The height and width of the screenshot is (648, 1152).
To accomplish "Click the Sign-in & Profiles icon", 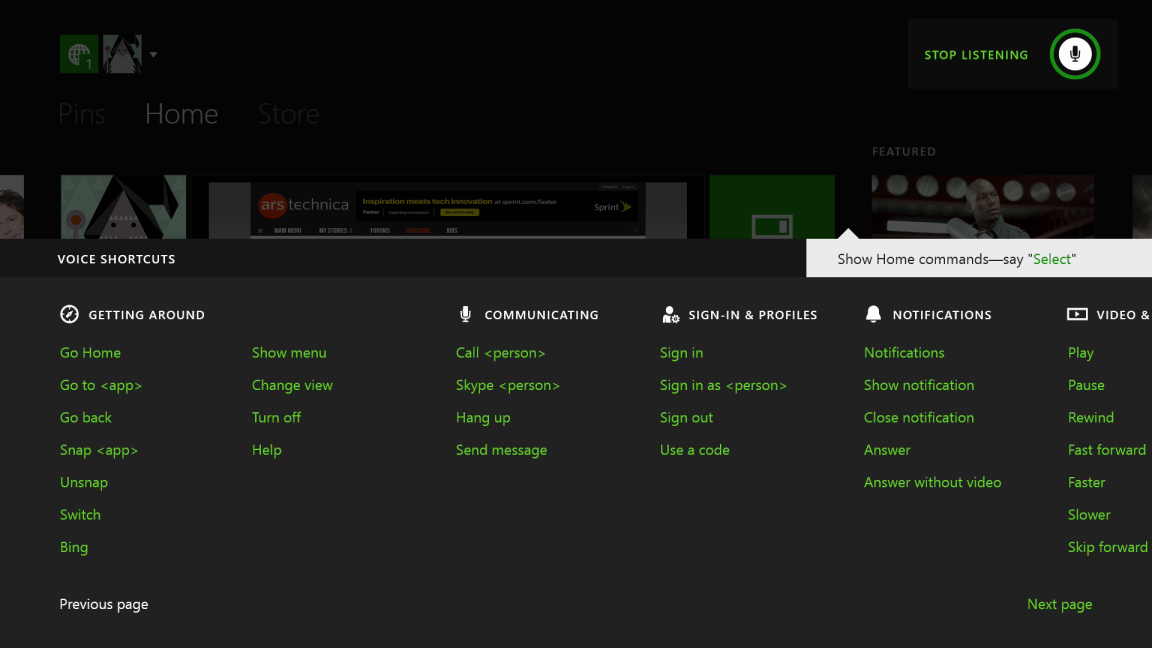I will point(670,313).
